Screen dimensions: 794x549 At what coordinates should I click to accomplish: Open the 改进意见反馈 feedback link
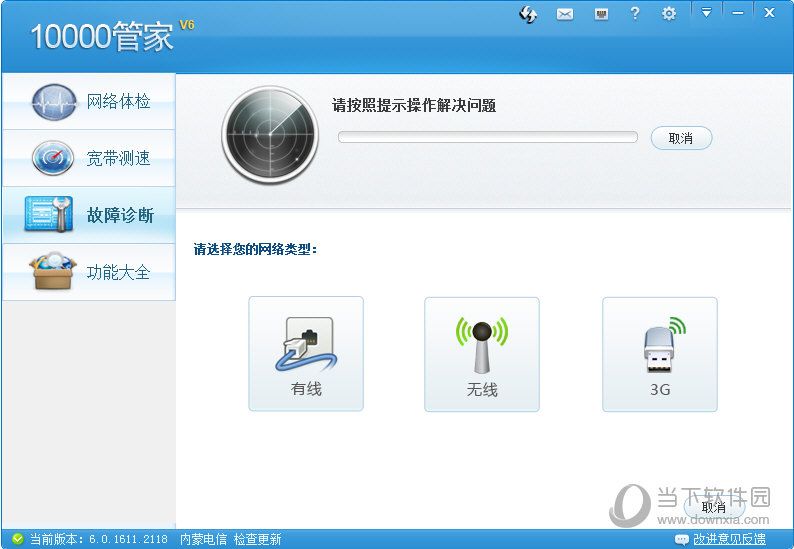point(729,539)
